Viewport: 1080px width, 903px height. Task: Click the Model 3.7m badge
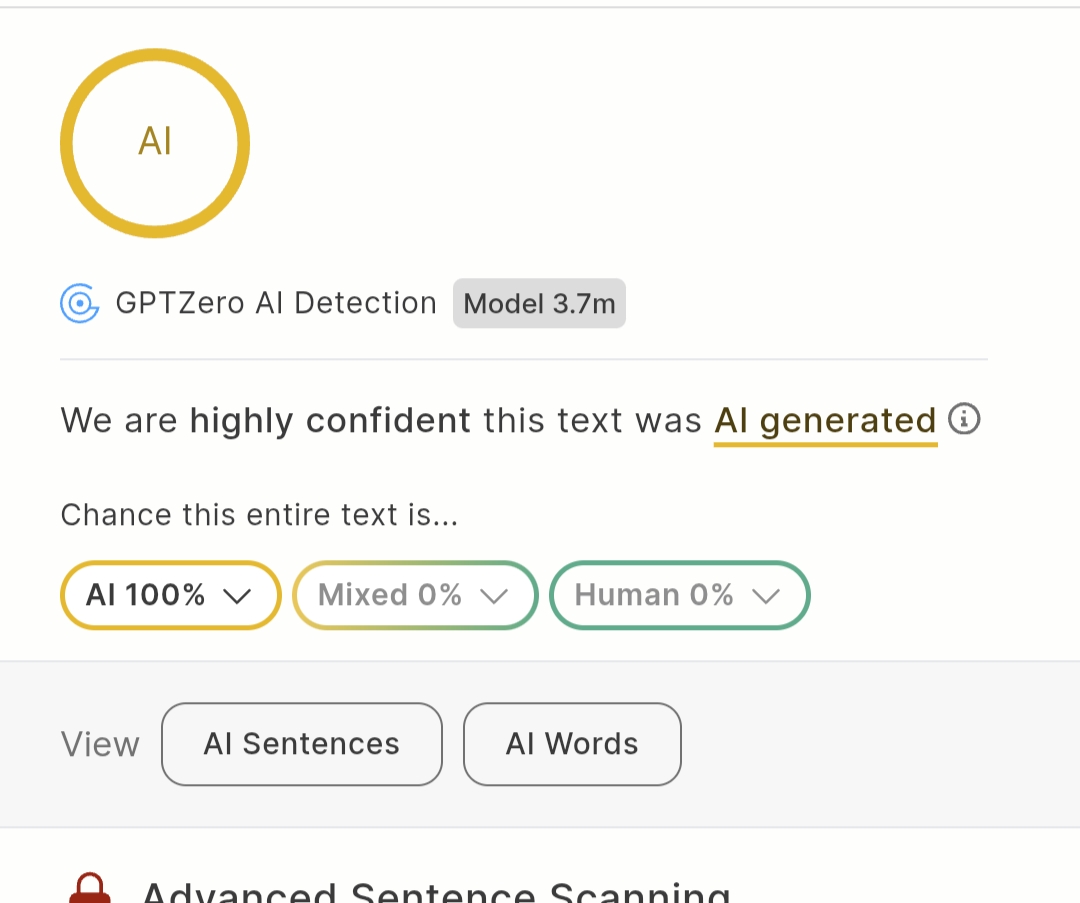539,303
